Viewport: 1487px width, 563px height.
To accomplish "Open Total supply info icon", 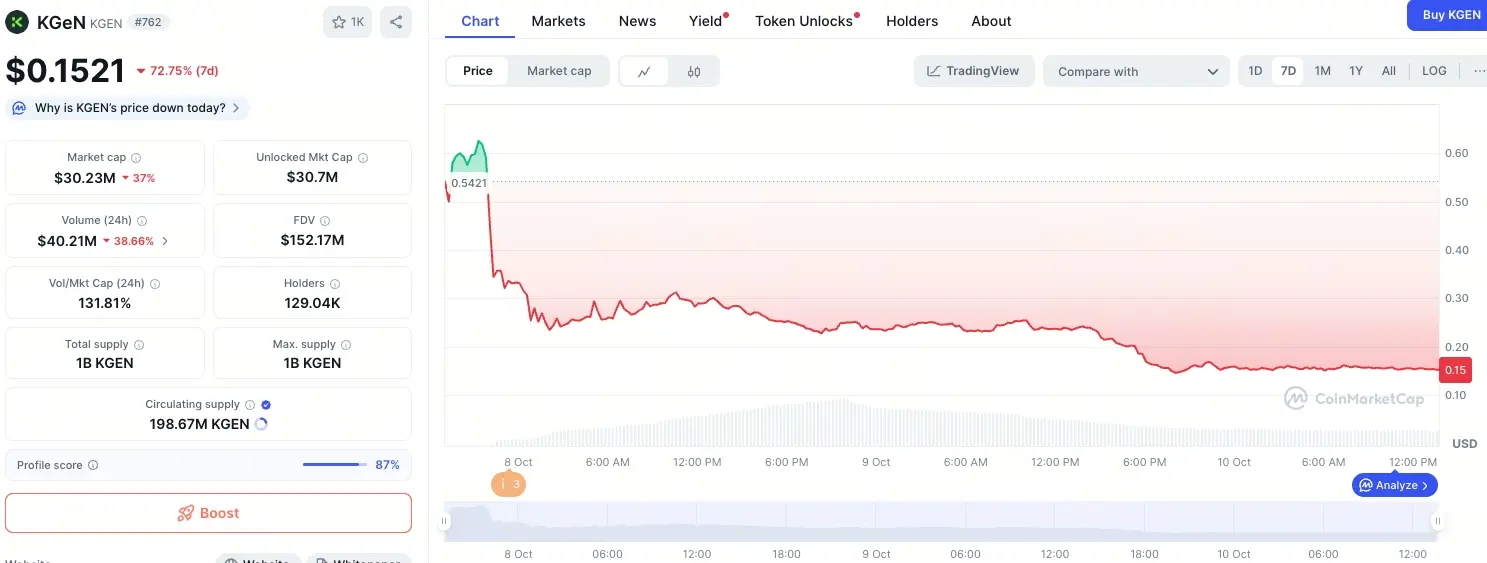I will tap(139, 345).
